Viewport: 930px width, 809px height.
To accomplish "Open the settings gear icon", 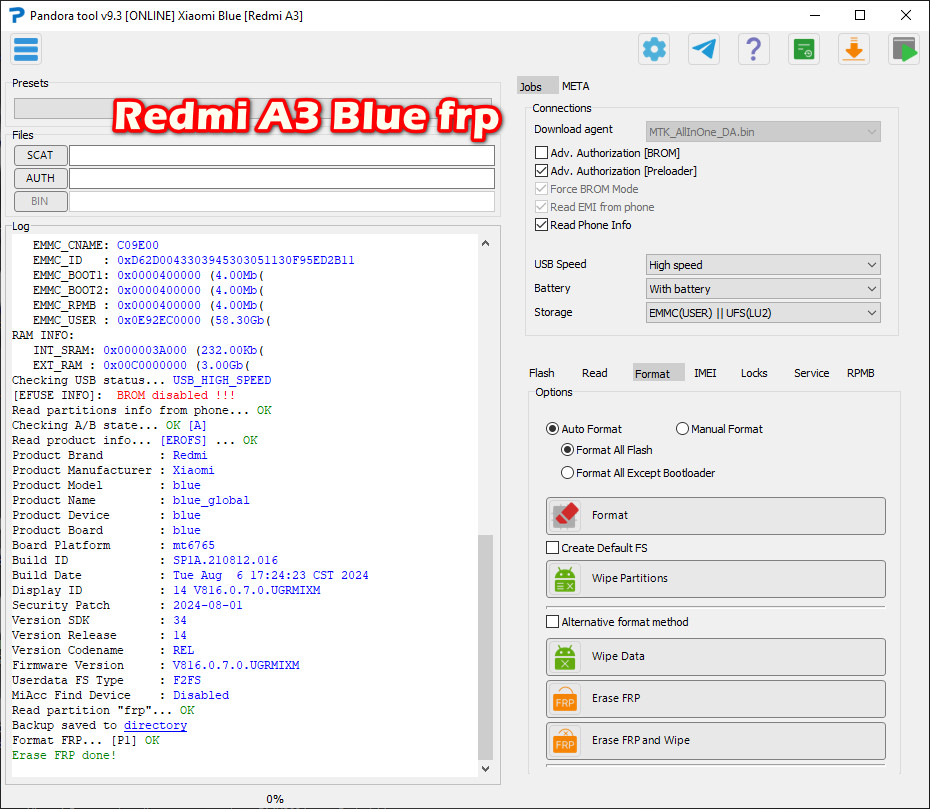I will (654, 48).
